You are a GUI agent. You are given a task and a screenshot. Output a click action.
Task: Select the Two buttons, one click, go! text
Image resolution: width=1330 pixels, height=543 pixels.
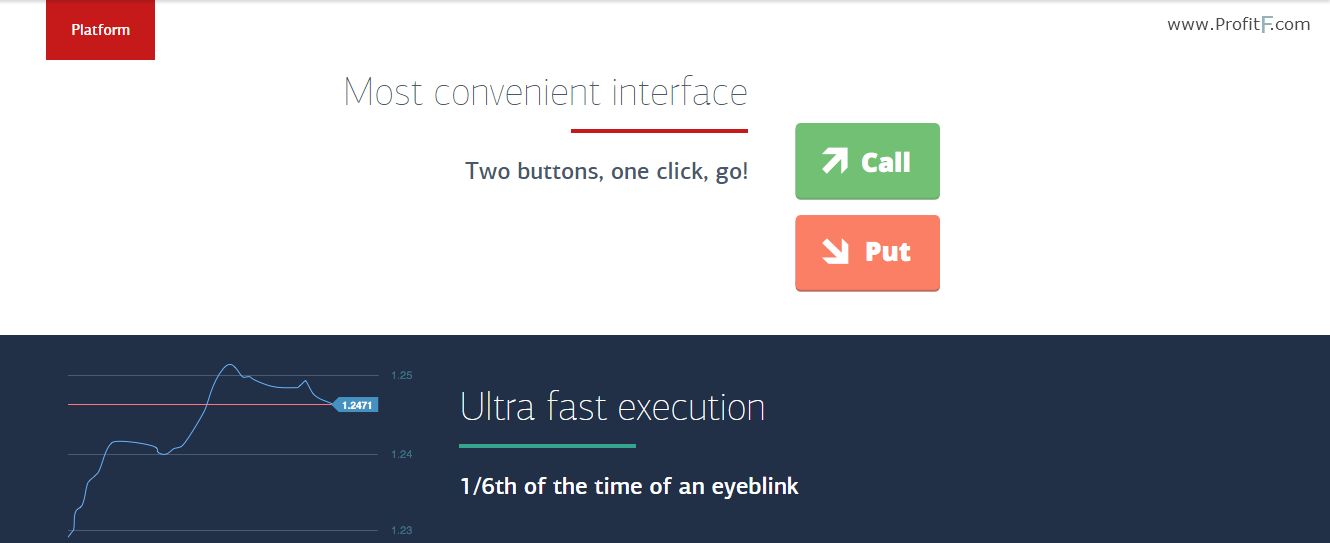point(606,171)
